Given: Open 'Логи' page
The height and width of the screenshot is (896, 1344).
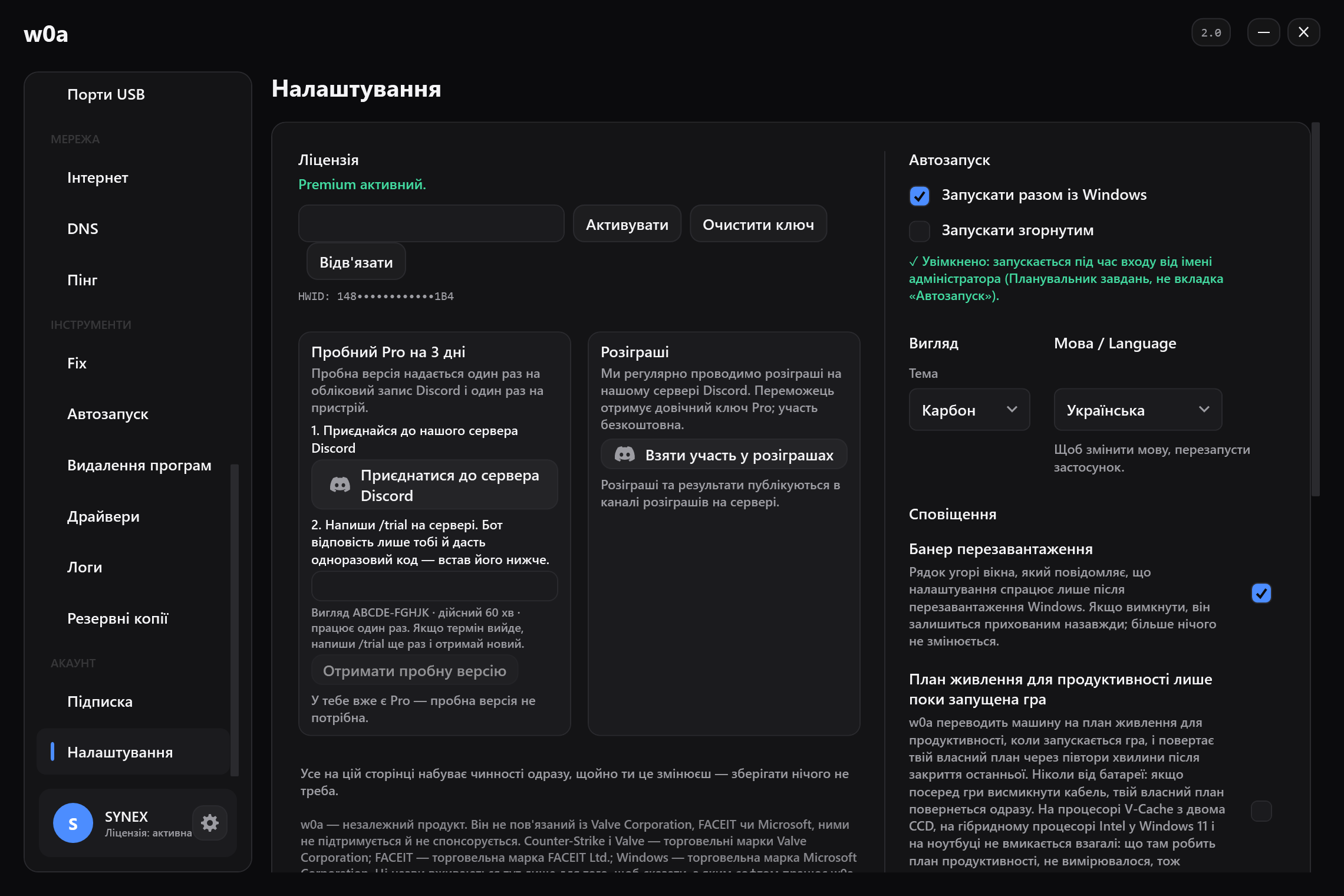Looking at the screenshot, I should [x=133, y=568].
